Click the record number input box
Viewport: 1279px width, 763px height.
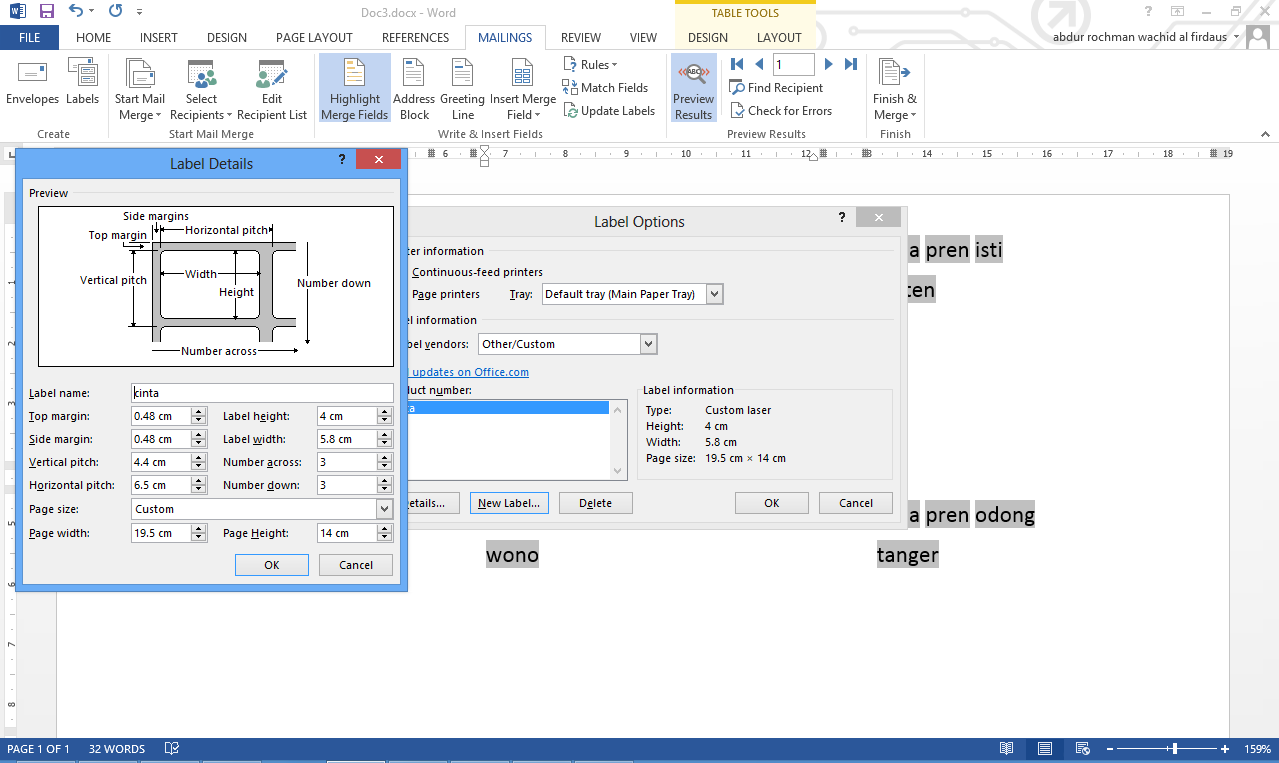pyautogui.click(x=793, y=63)
